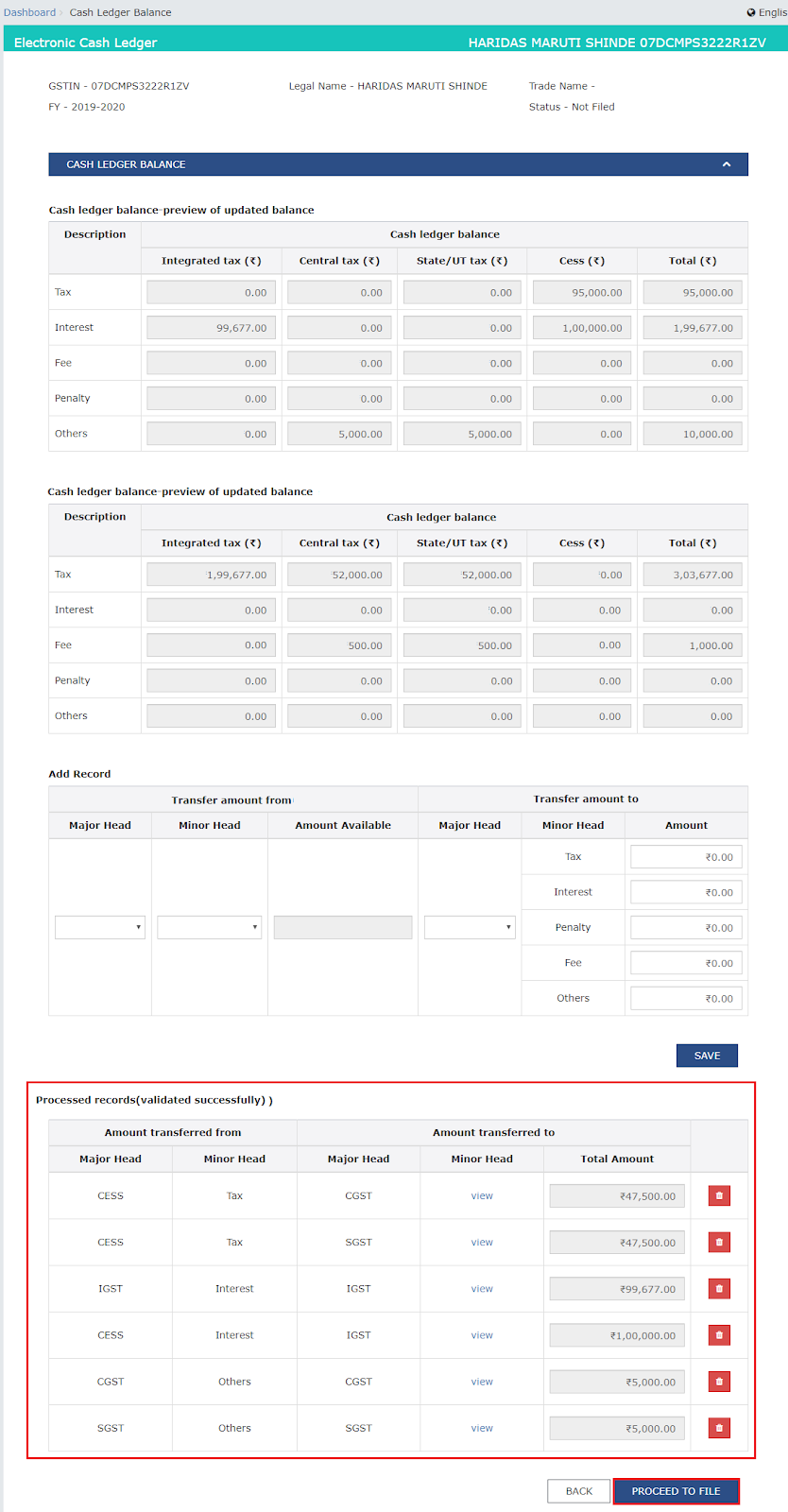Delete the CESS Interest to IGST record

719,1334
